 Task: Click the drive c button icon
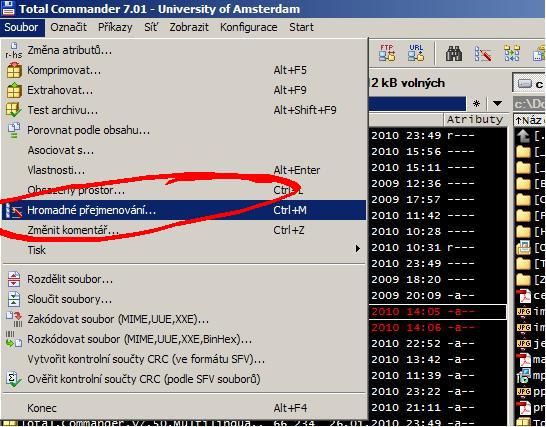tap(530, 84)
